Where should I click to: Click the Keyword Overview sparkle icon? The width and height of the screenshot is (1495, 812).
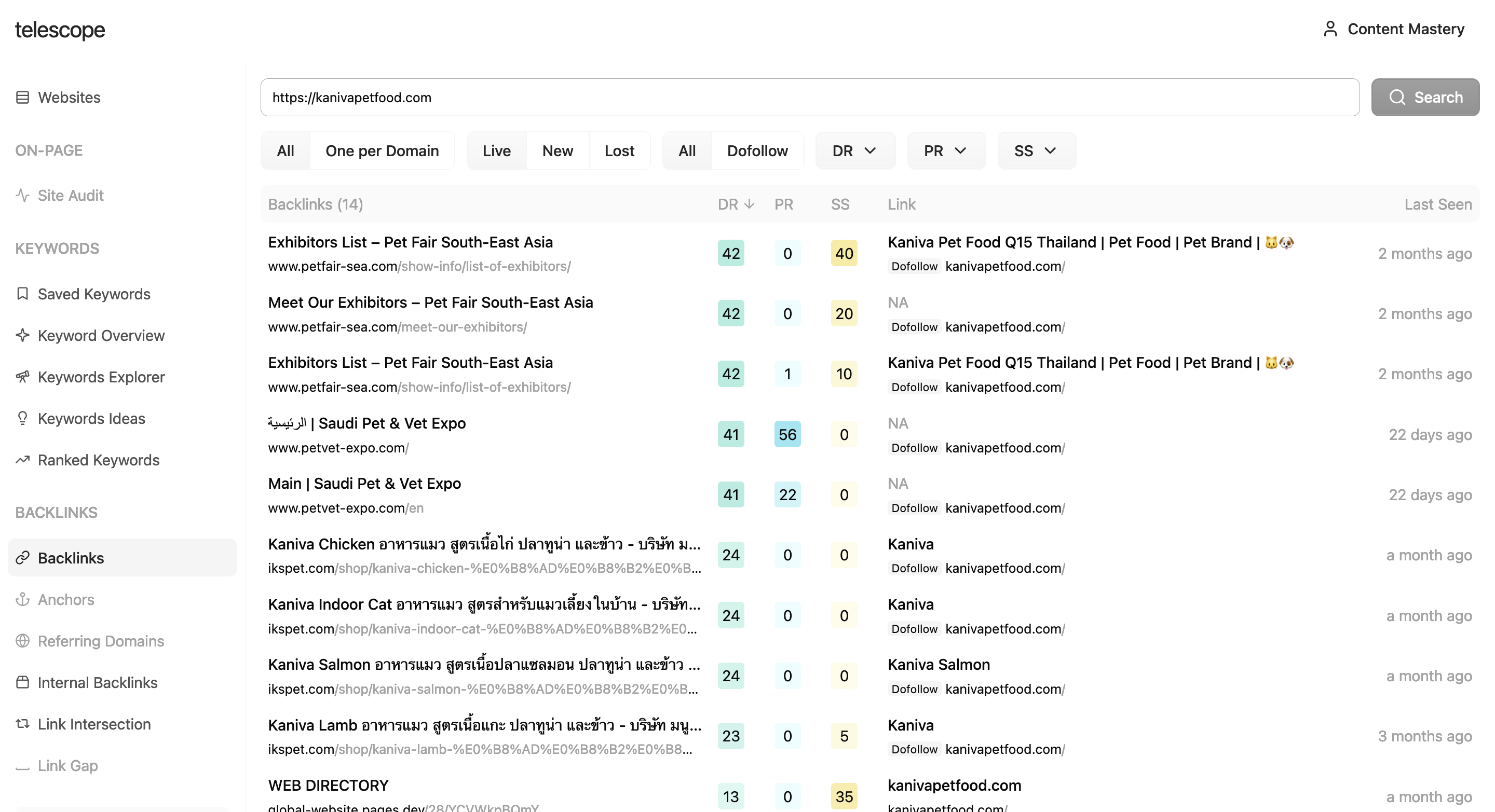tap(23, 335)
